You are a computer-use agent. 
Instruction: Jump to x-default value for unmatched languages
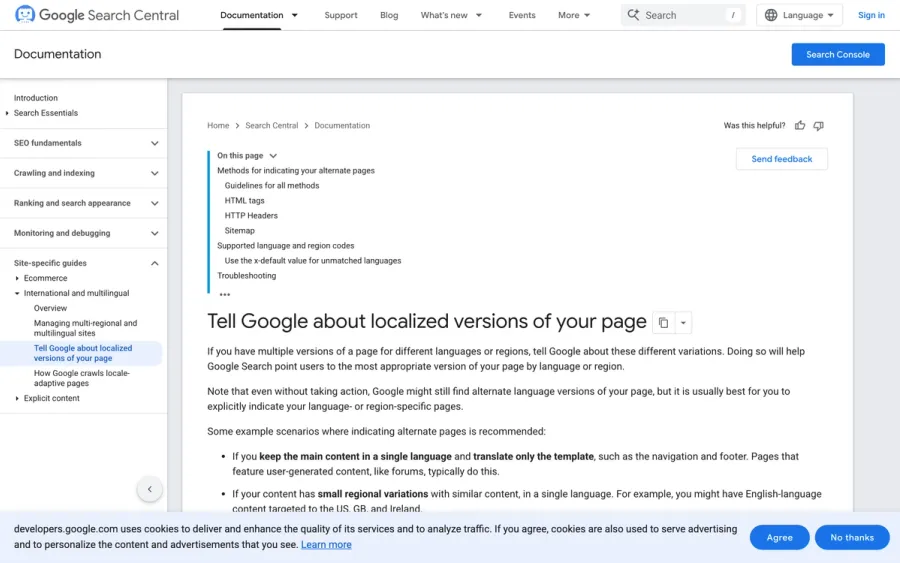[x=313, y=261]
